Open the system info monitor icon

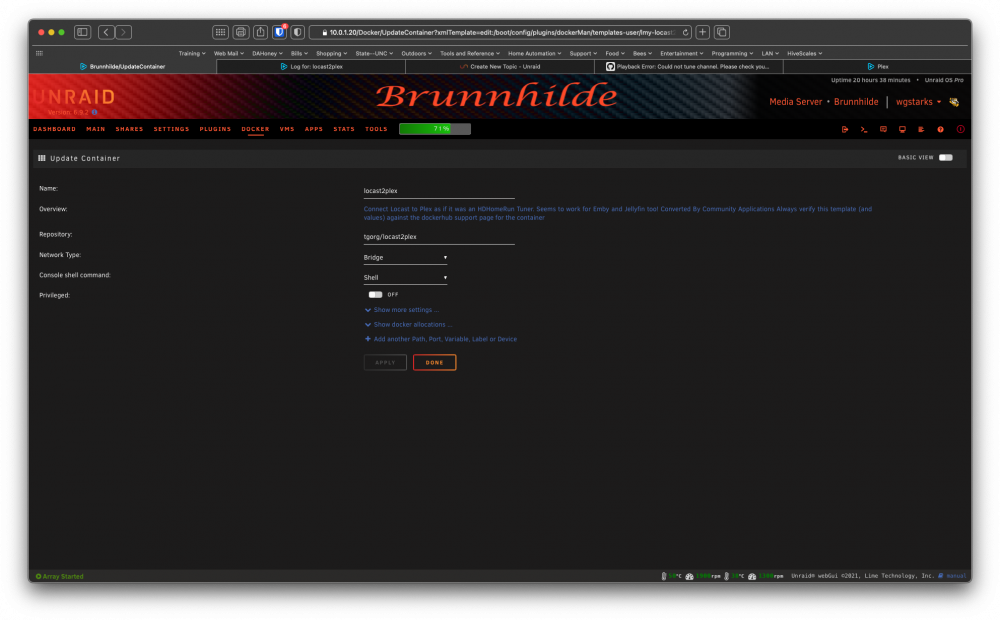(902, 129)
